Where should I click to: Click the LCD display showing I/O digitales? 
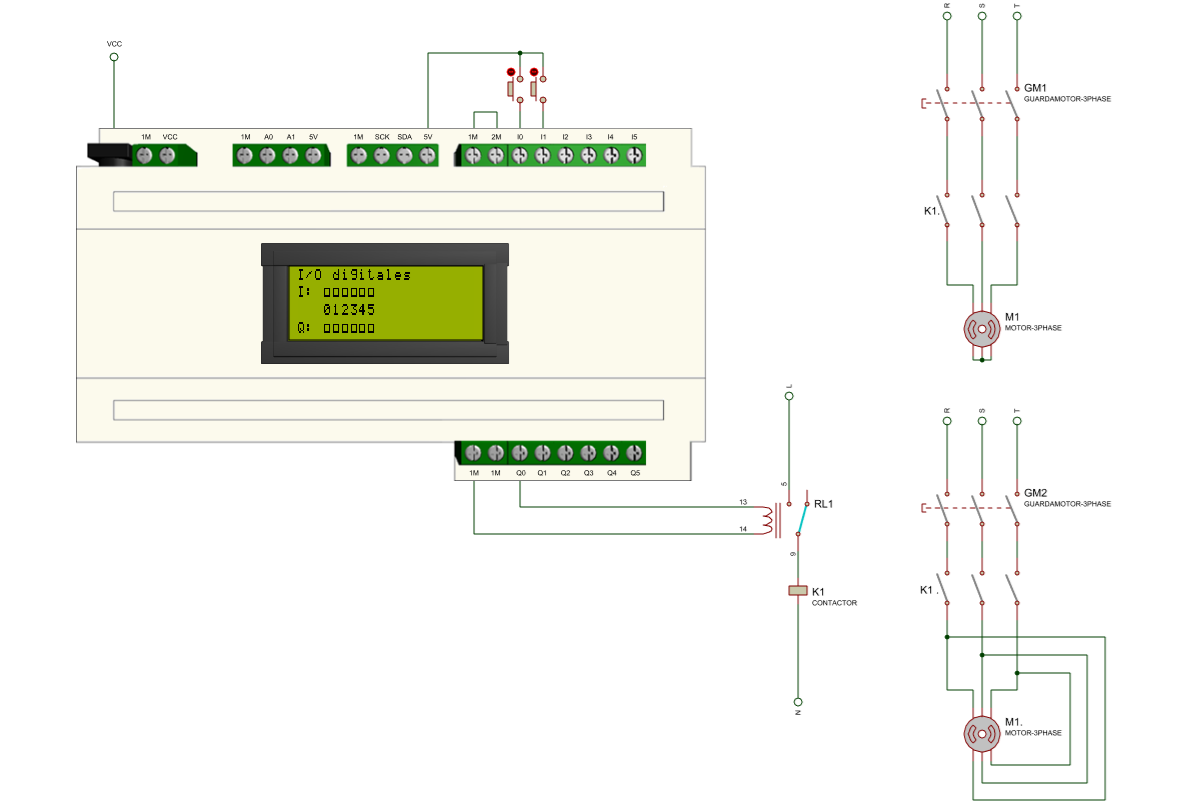point(385,303)
